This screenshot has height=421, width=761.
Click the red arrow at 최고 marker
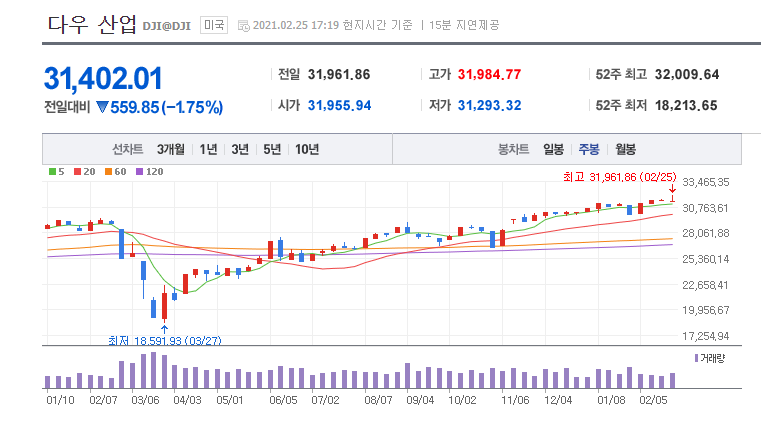click(673, 188)
